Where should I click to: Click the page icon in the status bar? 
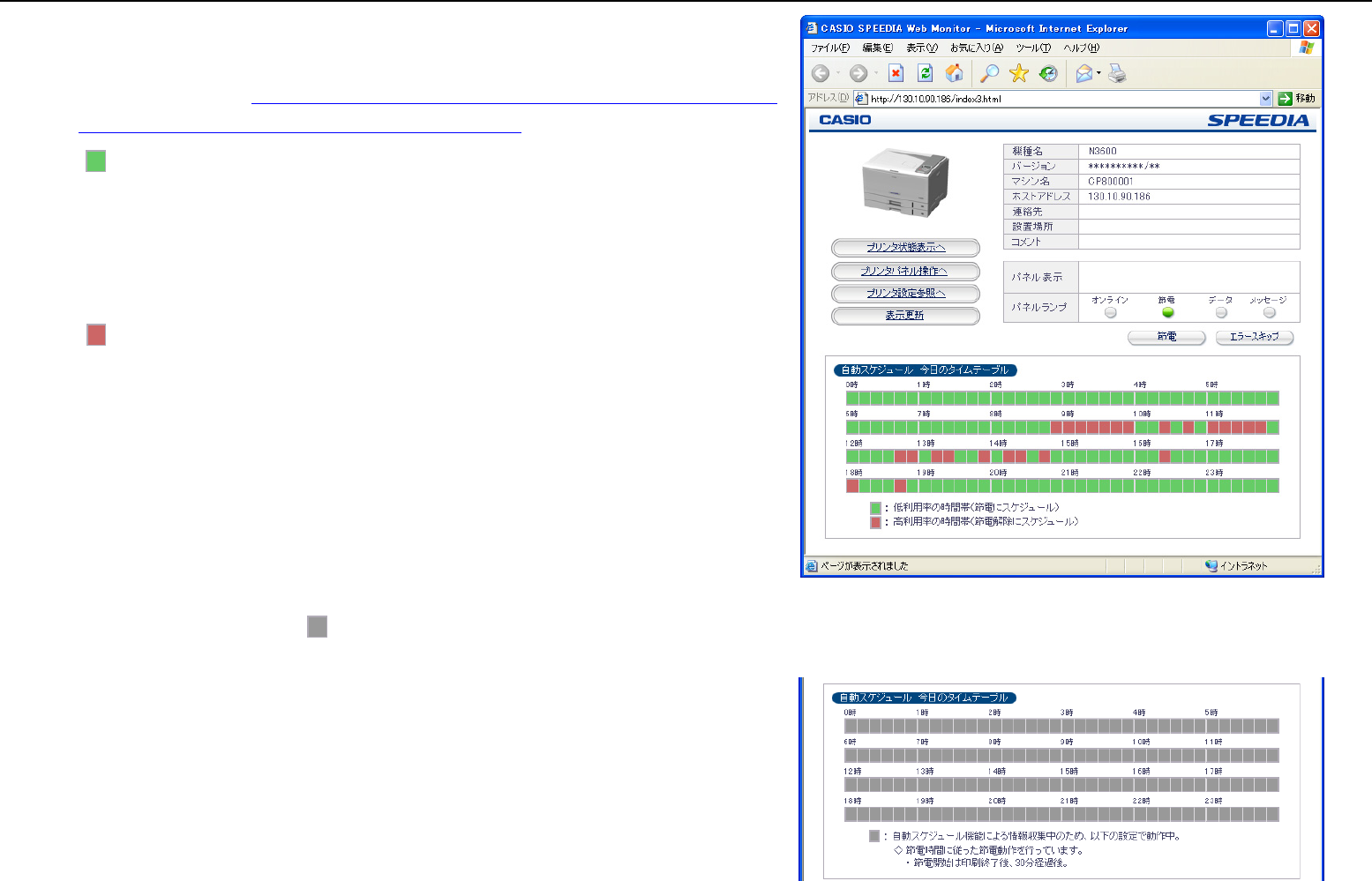[813, 566]
